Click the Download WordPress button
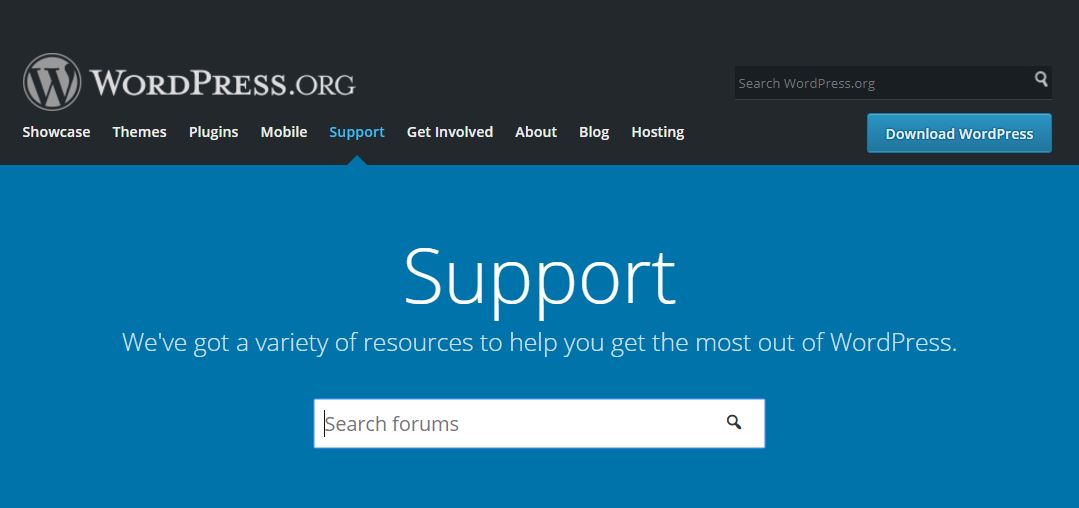Screen dimensions: 1079x508 click(x=959, y=134)
